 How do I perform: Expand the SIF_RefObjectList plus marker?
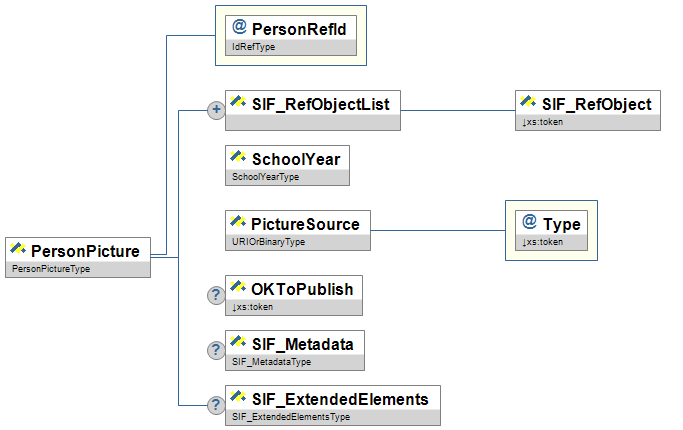(215, 109)
